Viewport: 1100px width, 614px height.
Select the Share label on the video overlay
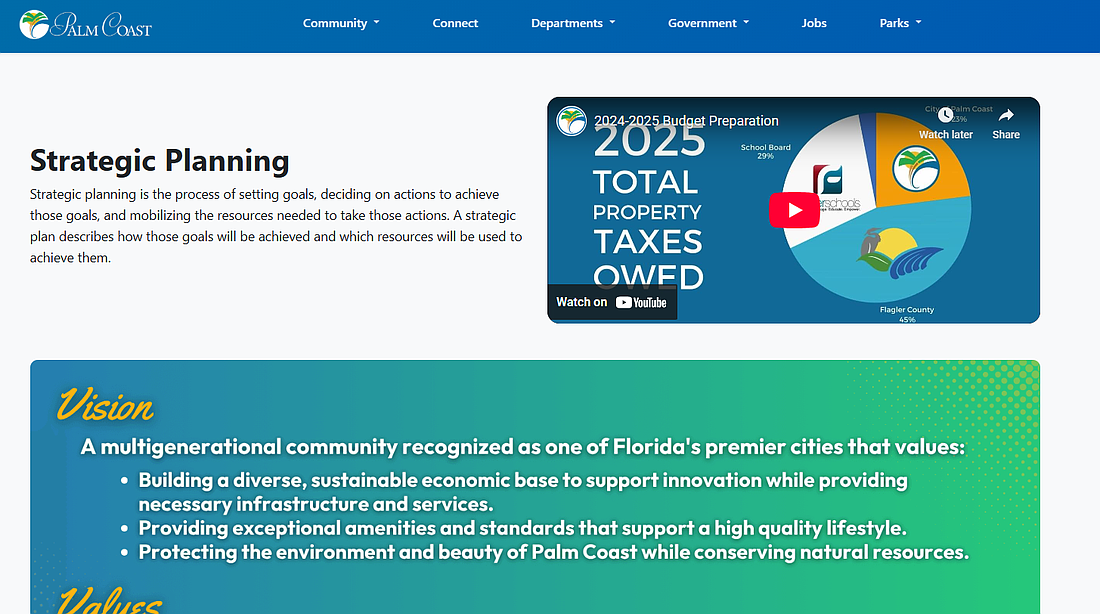click(x=1005, y=133)
